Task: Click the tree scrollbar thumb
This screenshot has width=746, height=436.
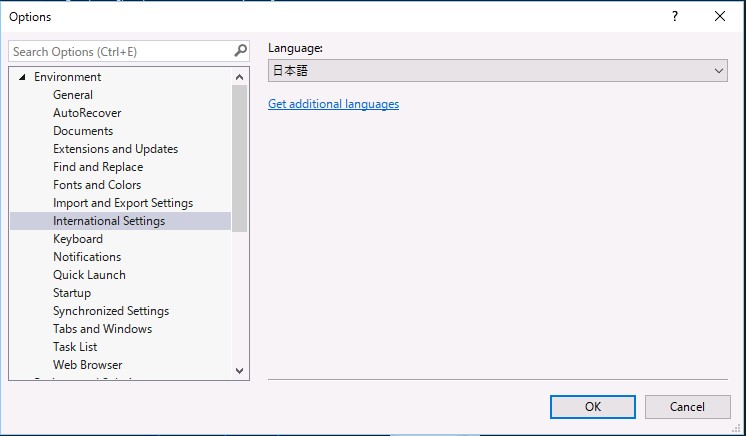Action: (239, 159)
